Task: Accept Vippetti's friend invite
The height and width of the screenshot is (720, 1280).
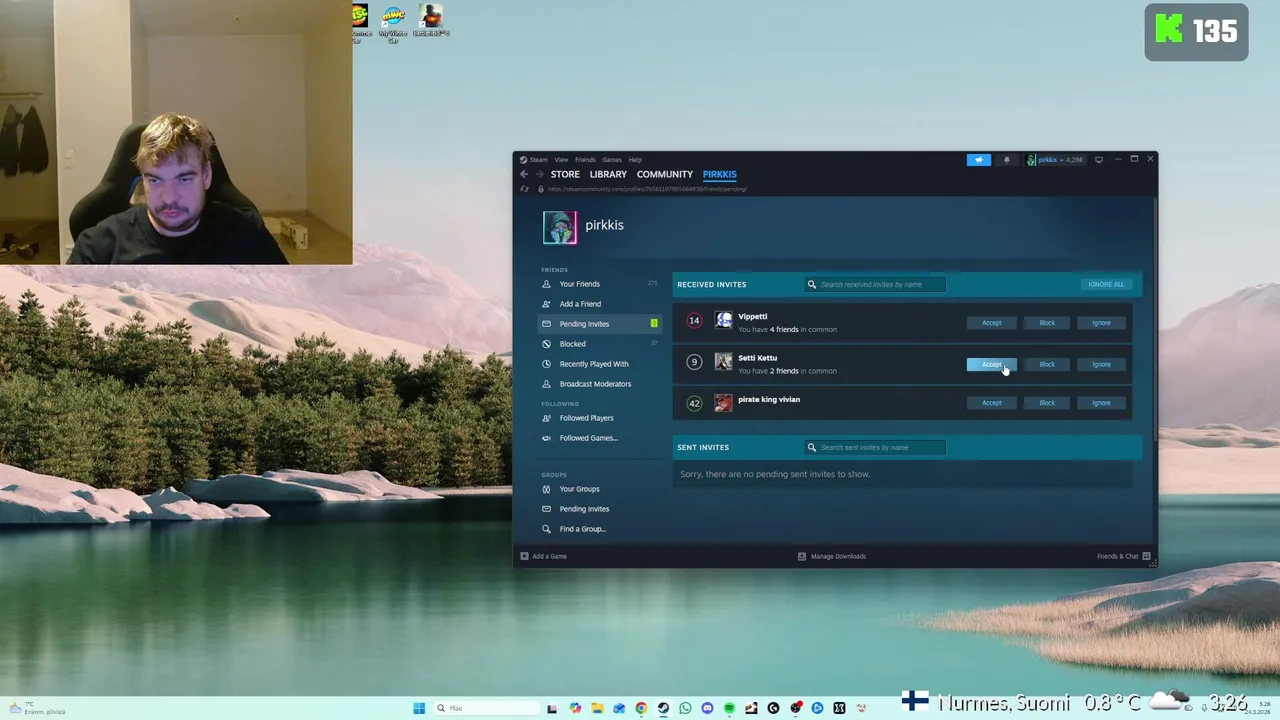Action: point(991,323)
